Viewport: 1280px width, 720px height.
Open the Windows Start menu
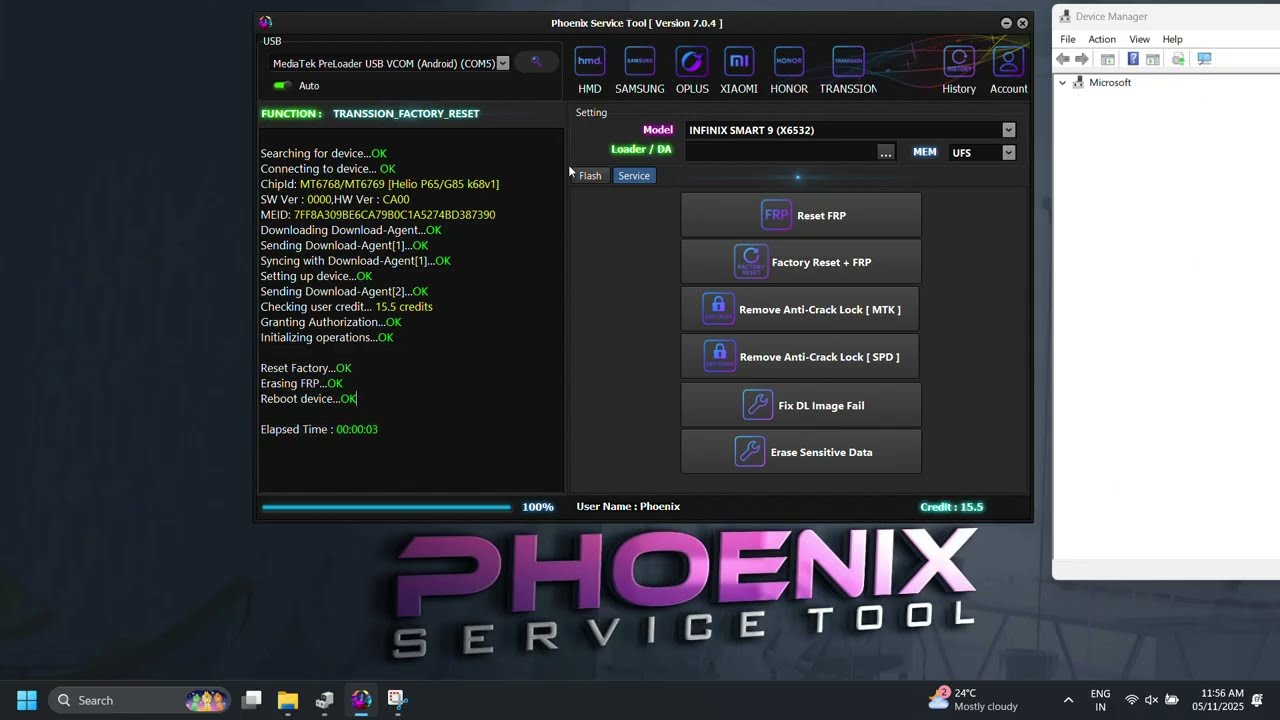(x=27, y=700)
